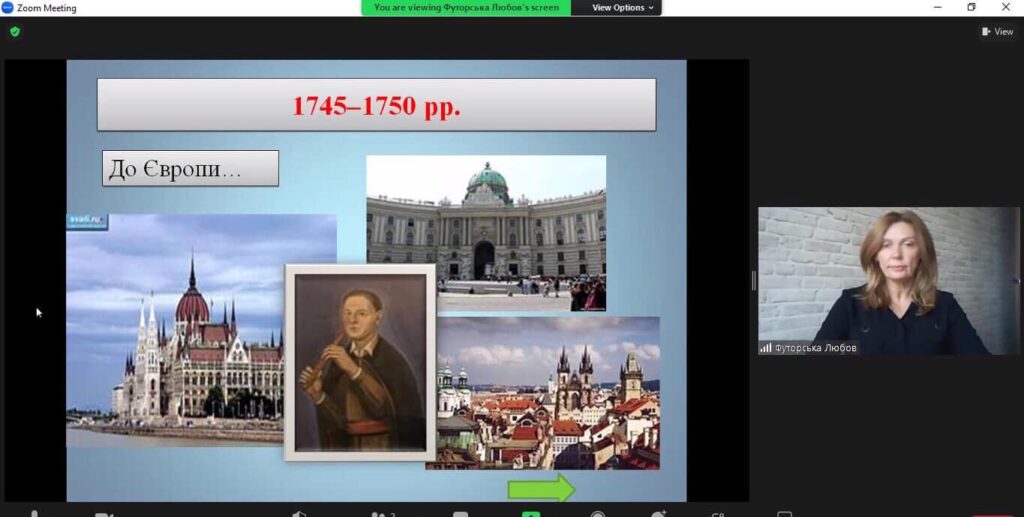This screenshot has width=1024, height=517.
Task: Click the green encryption shield icon
Action: pyautogui.click(x=15, y=31)
